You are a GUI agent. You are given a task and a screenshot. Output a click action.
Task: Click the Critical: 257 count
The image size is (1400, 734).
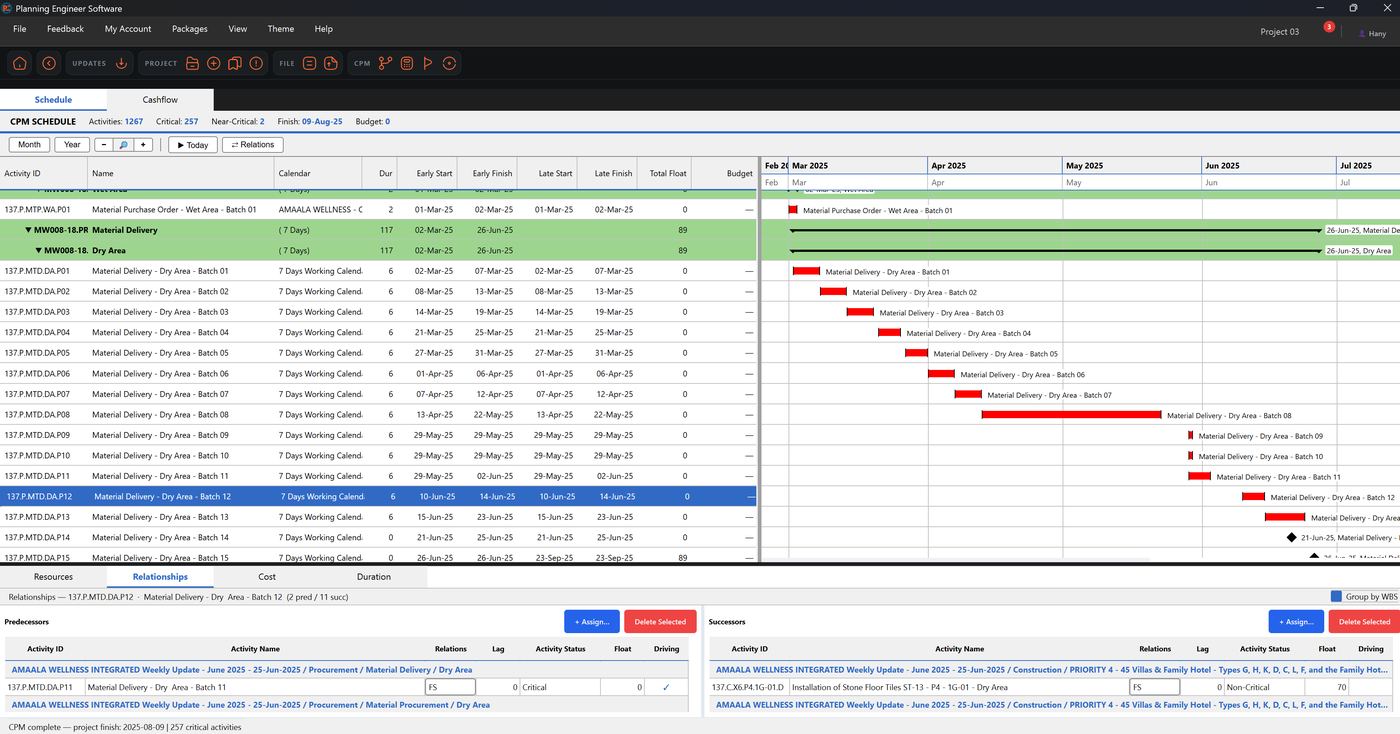click(x=177, y=121)
